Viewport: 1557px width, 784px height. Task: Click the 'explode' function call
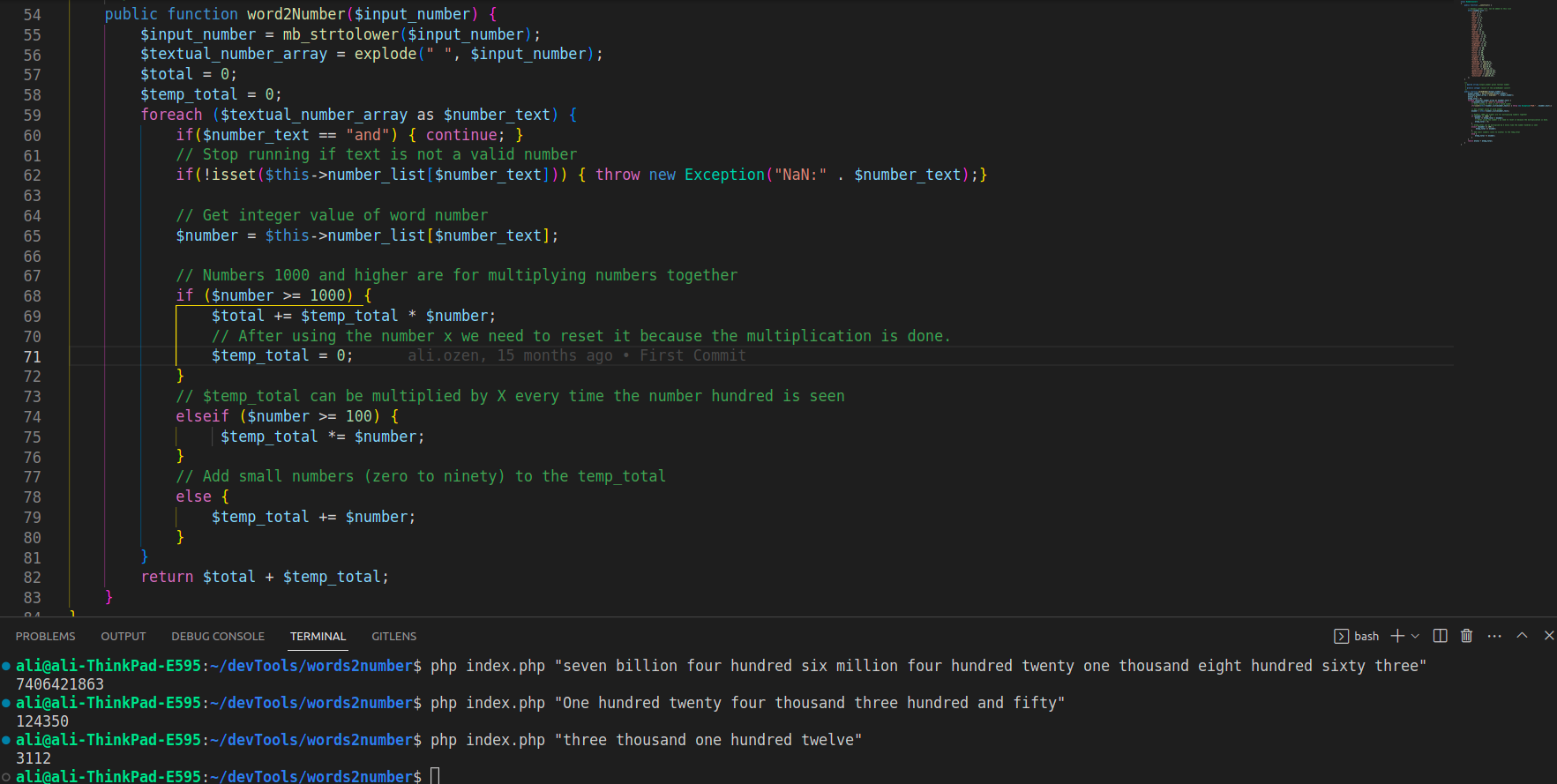386,54
